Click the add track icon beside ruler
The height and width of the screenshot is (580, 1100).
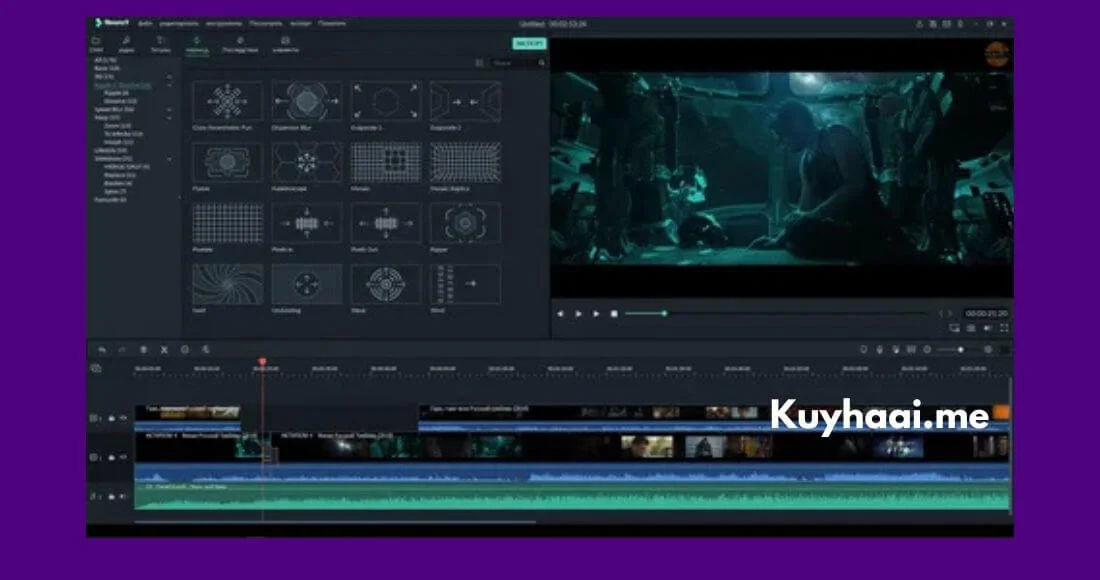[x=96, y=368]
